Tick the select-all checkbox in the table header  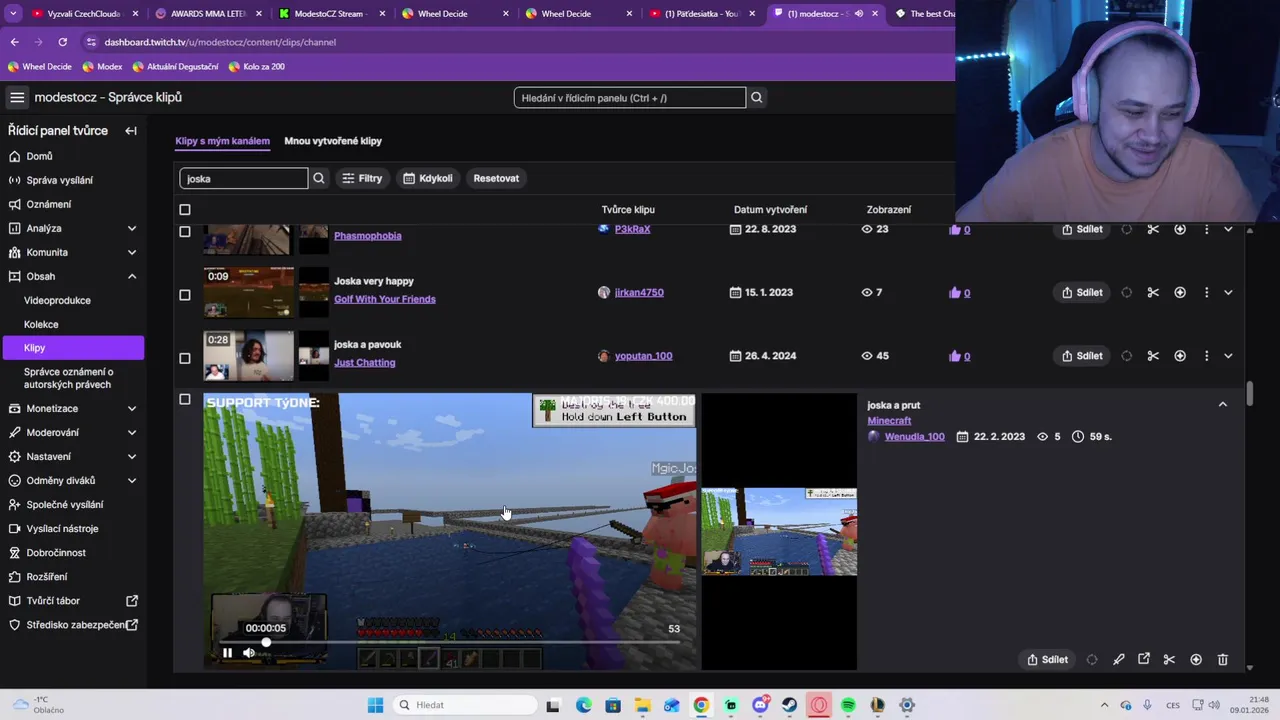[x=184, y=210]
